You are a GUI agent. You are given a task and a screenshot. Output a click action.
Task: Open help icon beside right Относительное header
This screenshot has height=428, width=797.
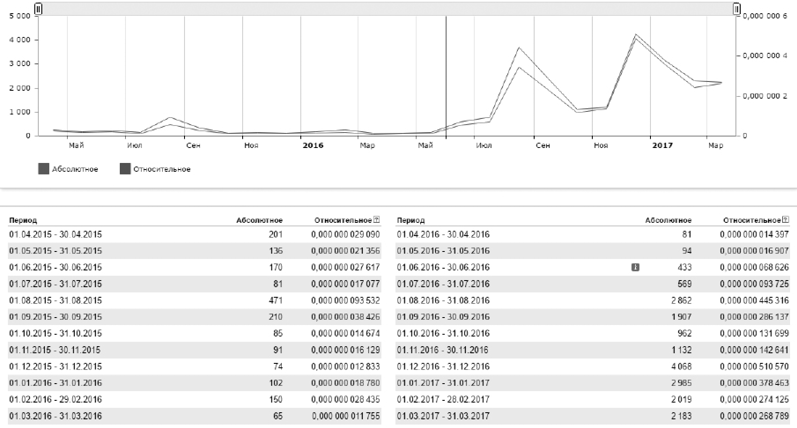[786, 218]
